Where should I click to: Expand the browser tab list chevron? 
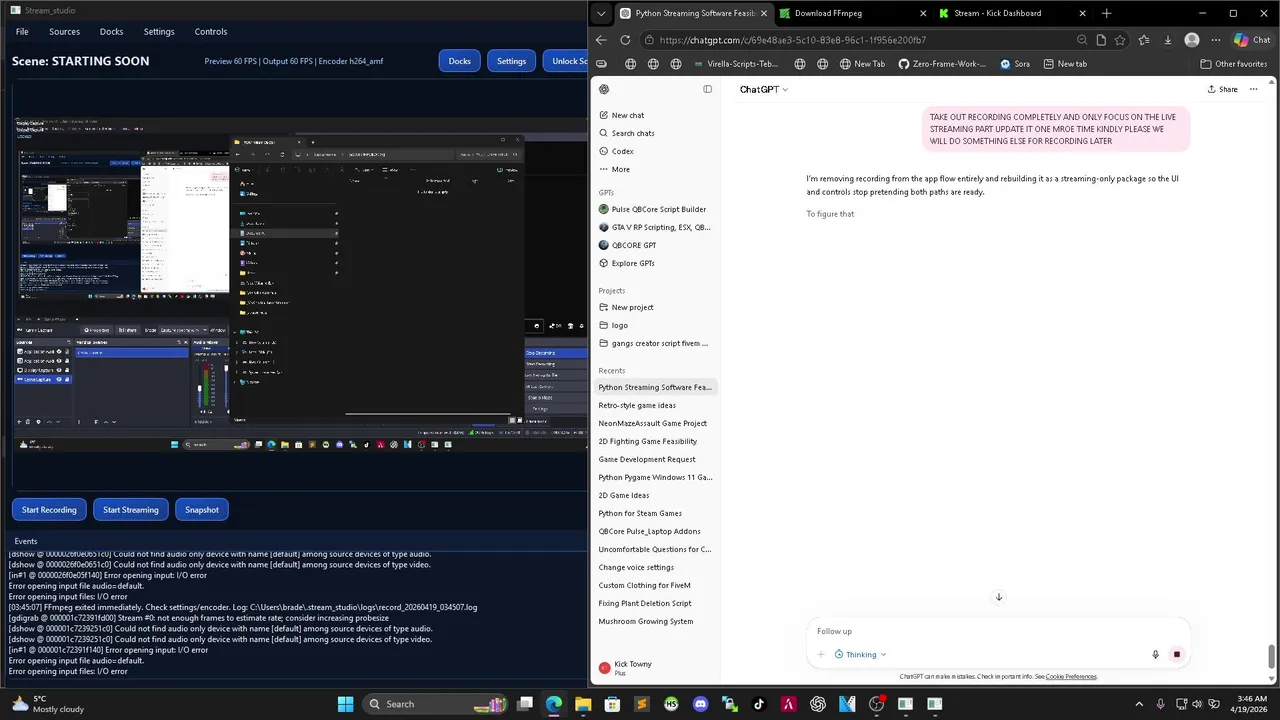click(x=600, y=13)
